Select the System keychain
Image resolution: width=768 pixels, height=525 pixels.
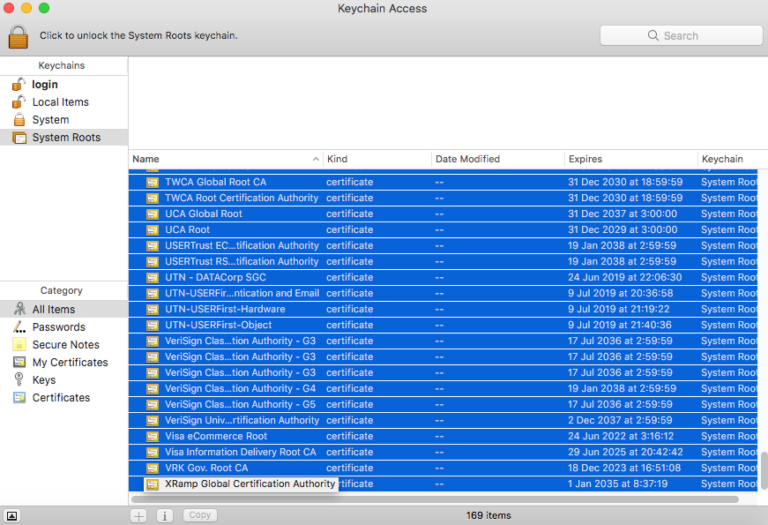point(50,120)
